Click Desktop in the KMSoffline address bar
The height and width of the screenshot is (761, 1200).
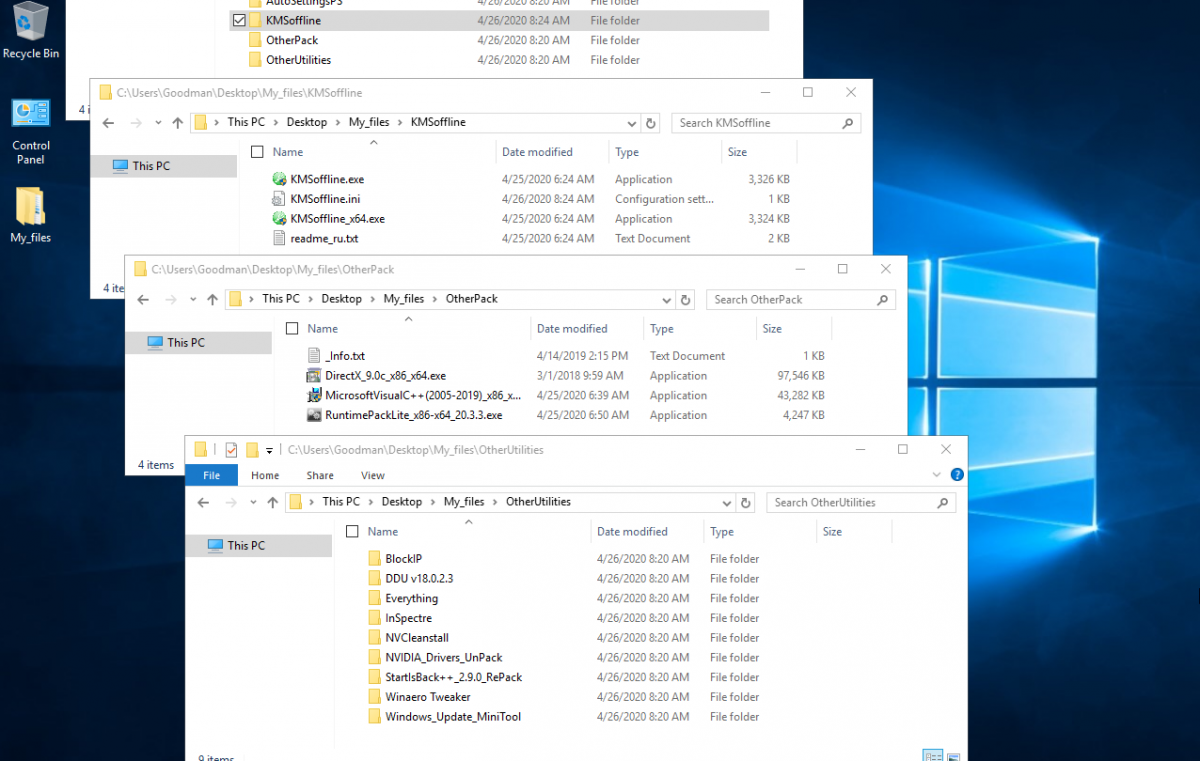307,122
